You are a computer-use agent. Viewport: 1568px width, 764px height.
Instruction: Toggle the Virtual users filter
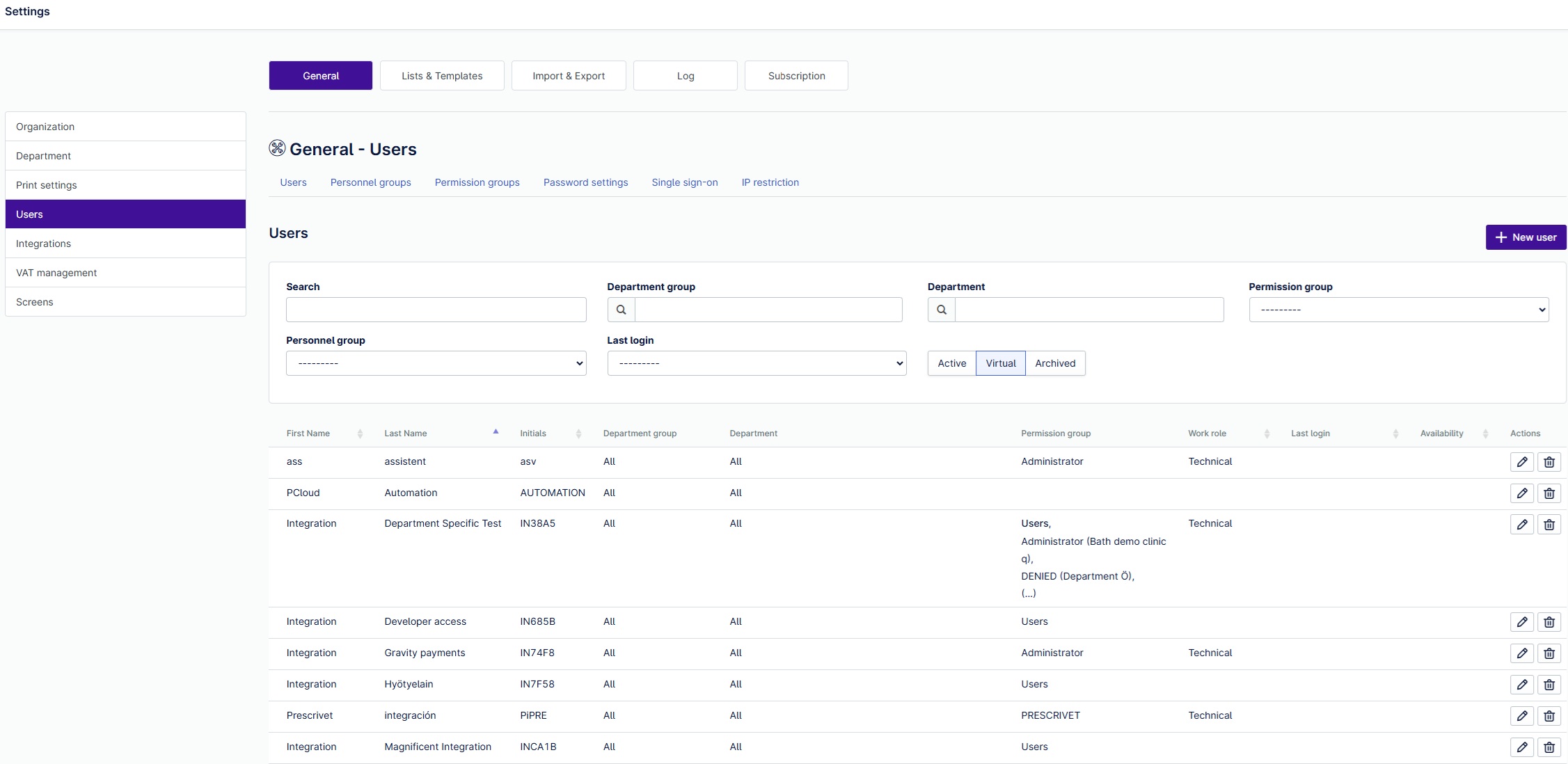click(x=1001, y=363)
